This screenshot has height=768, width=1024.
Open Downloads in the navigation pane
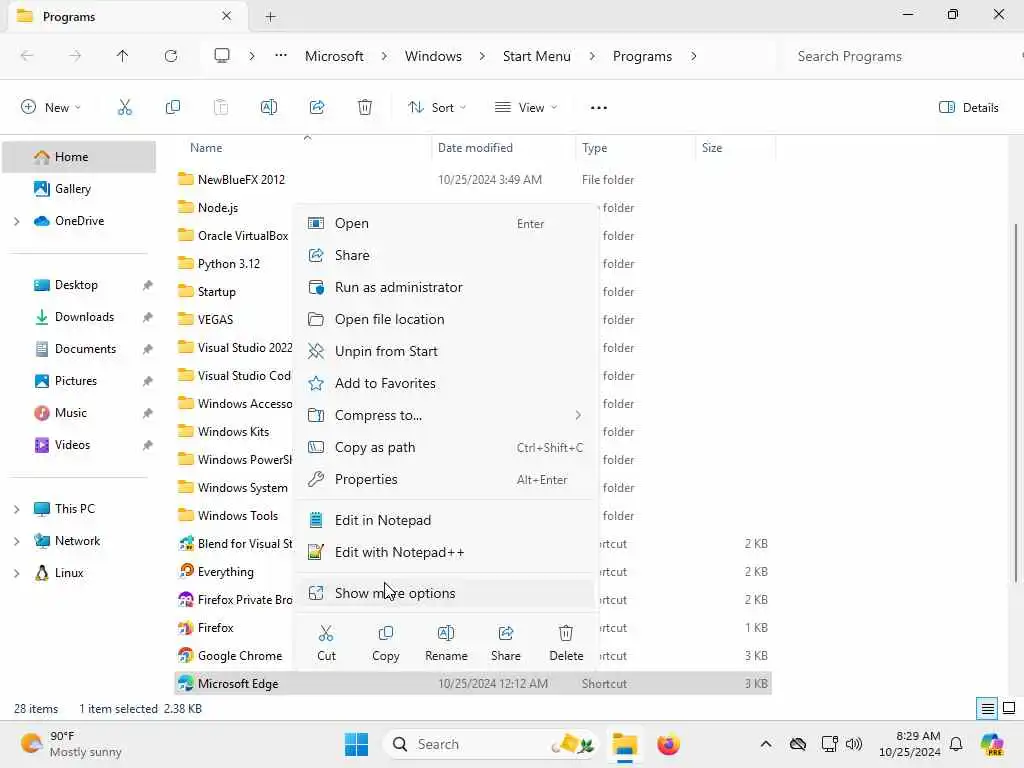pyautogui.click(x=84, y=317)
